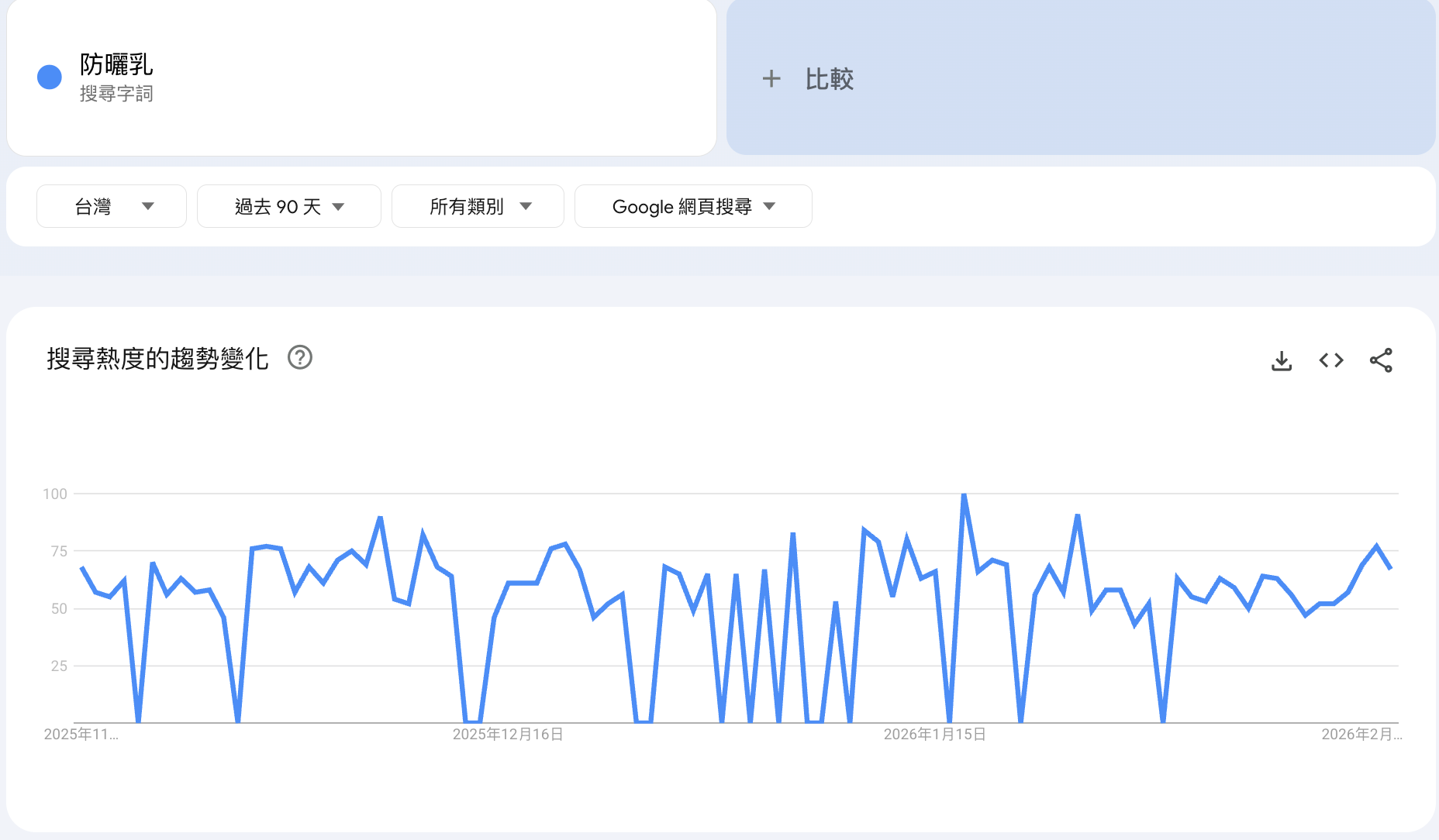Open the Google 網頁搜尋 search type dropdown
1439x840 pixels.
[692, 206]
